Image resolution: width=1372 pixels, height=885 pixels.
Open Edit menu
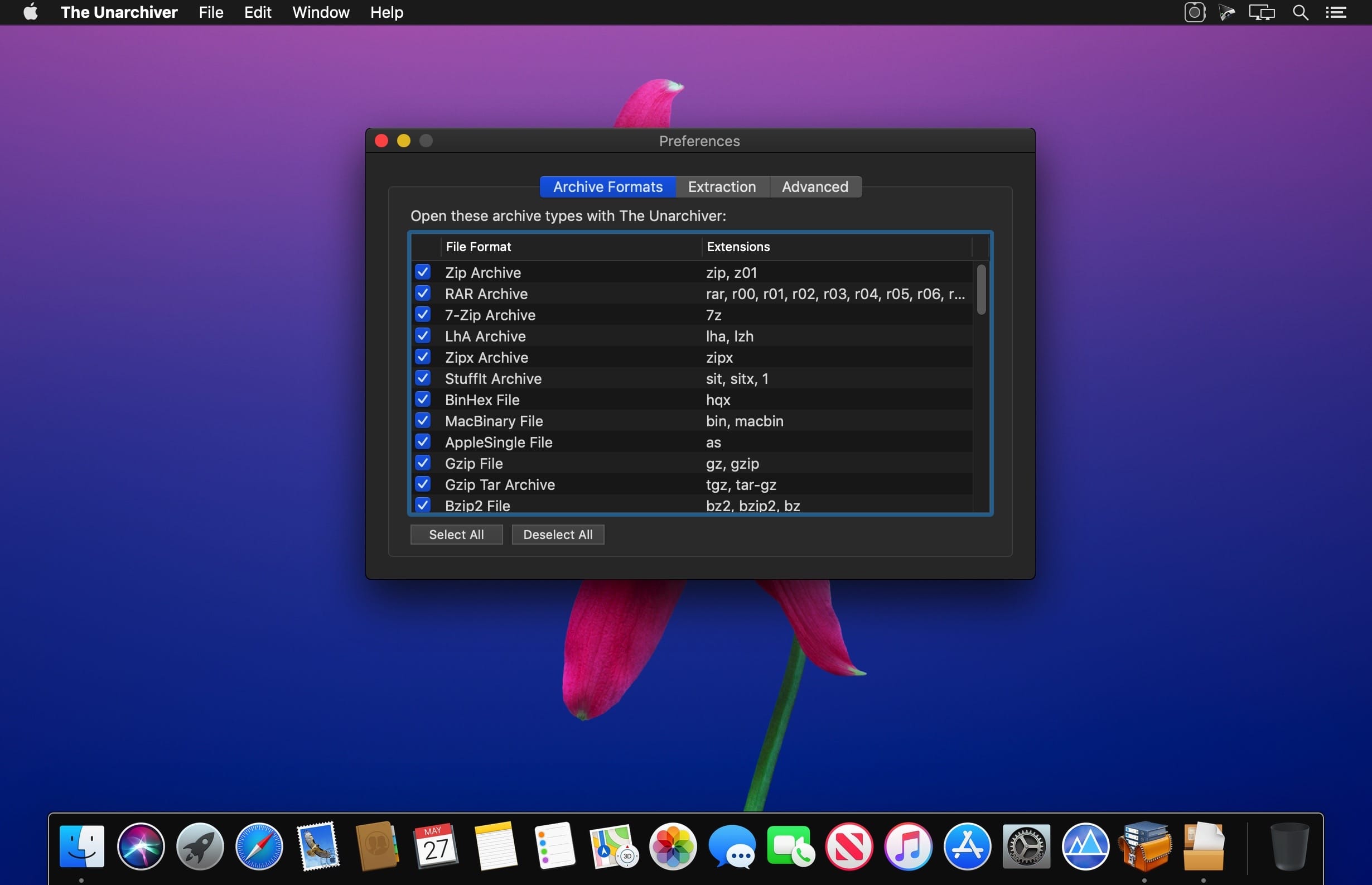257,12
